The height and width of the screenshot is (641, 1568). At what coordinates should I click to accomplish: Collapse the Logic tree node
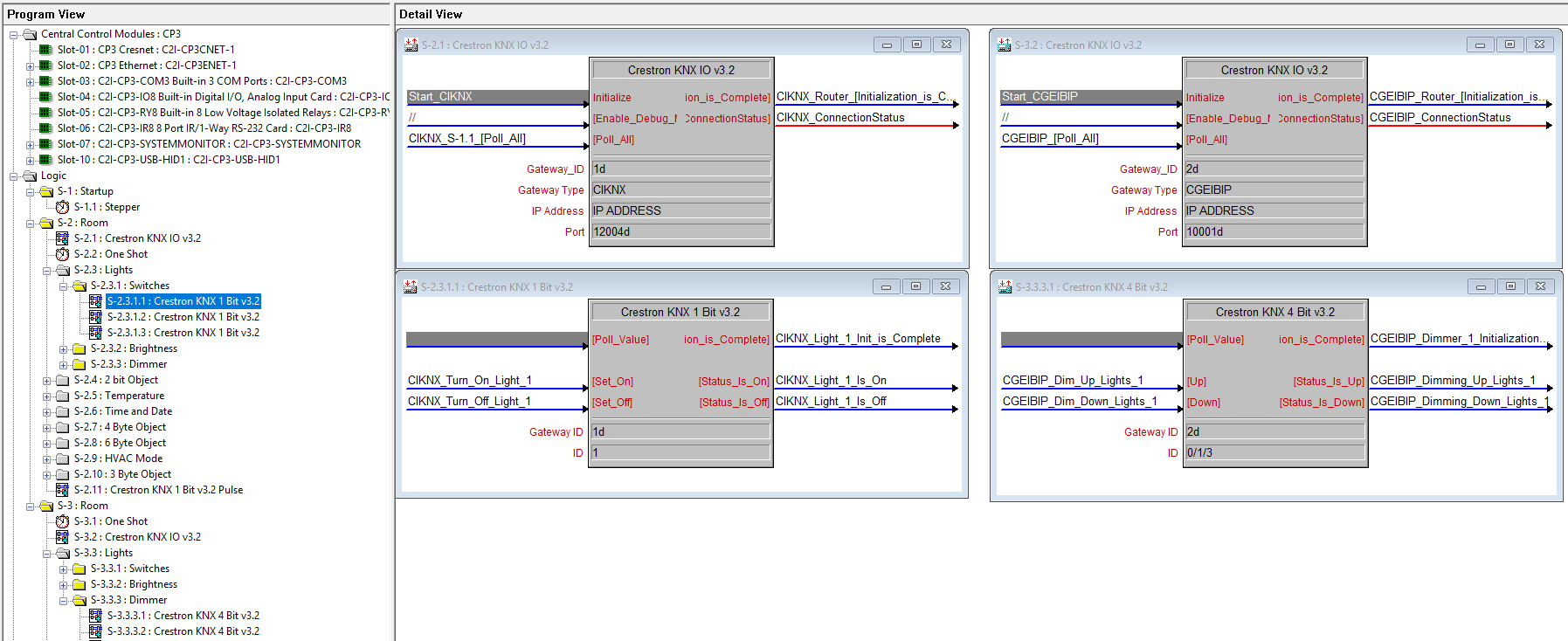point(14,176)
